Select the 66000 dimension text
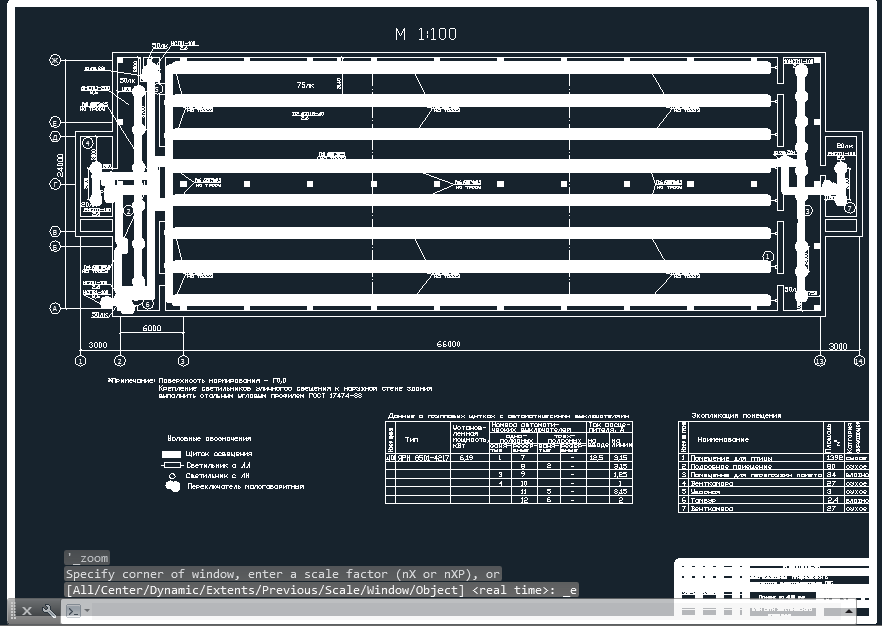The width and height of the screenshot is (882, 626). click(x=448, y=344)
